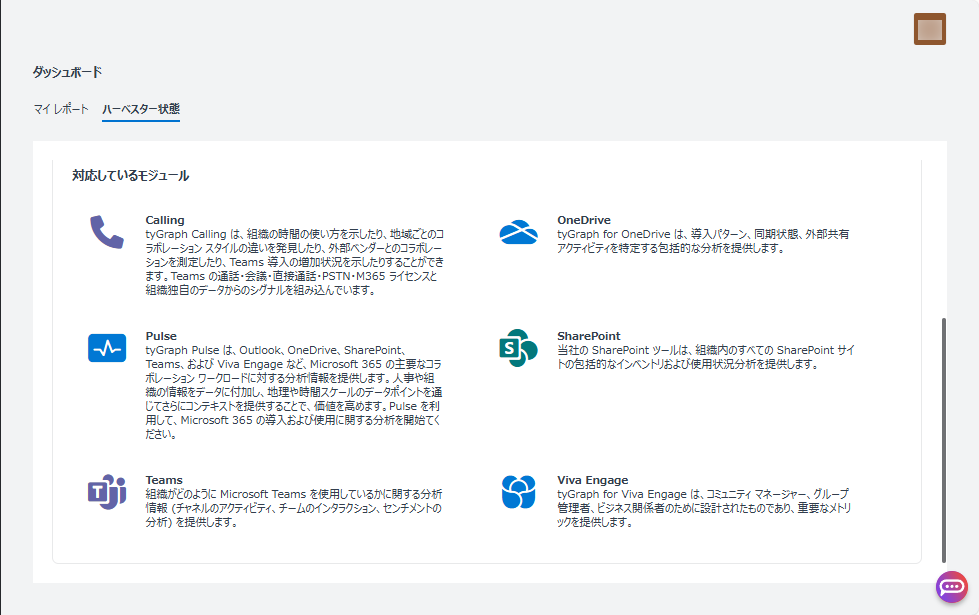Click the Pulse module title

tap(161, 336)
